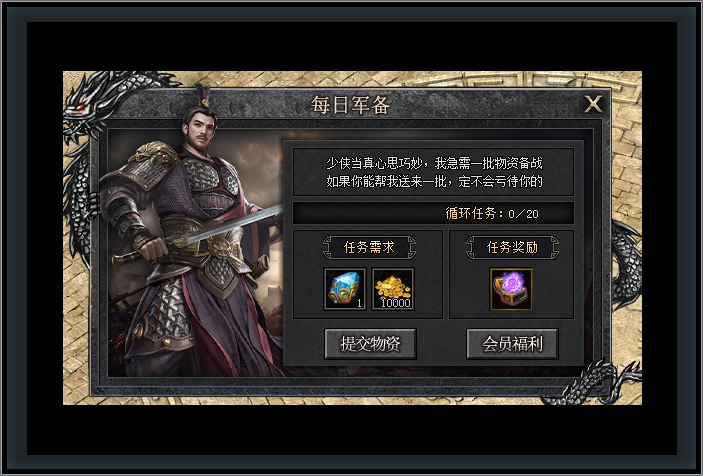Close the 每日军备 dialog with X
This screenshot has width=703, height=476.
point(593,104)
